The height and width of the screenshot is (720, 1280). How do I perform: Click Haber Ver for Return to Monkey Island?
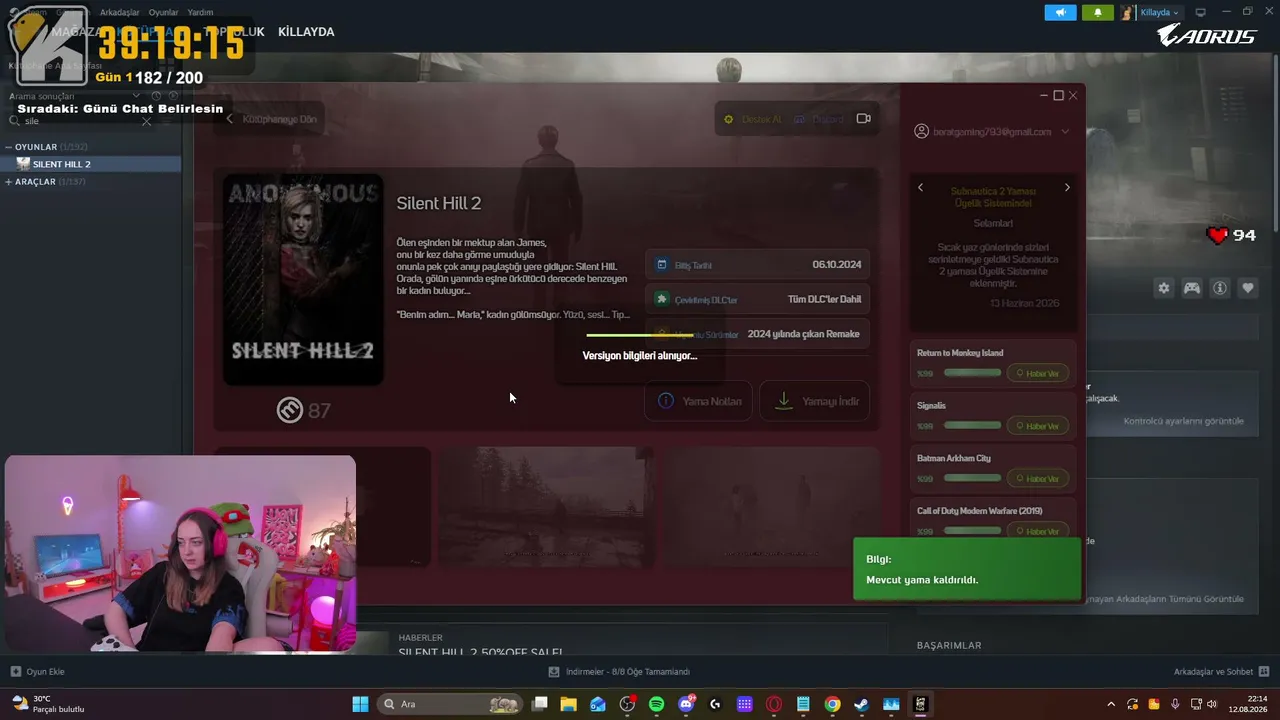coord(1038,373)
